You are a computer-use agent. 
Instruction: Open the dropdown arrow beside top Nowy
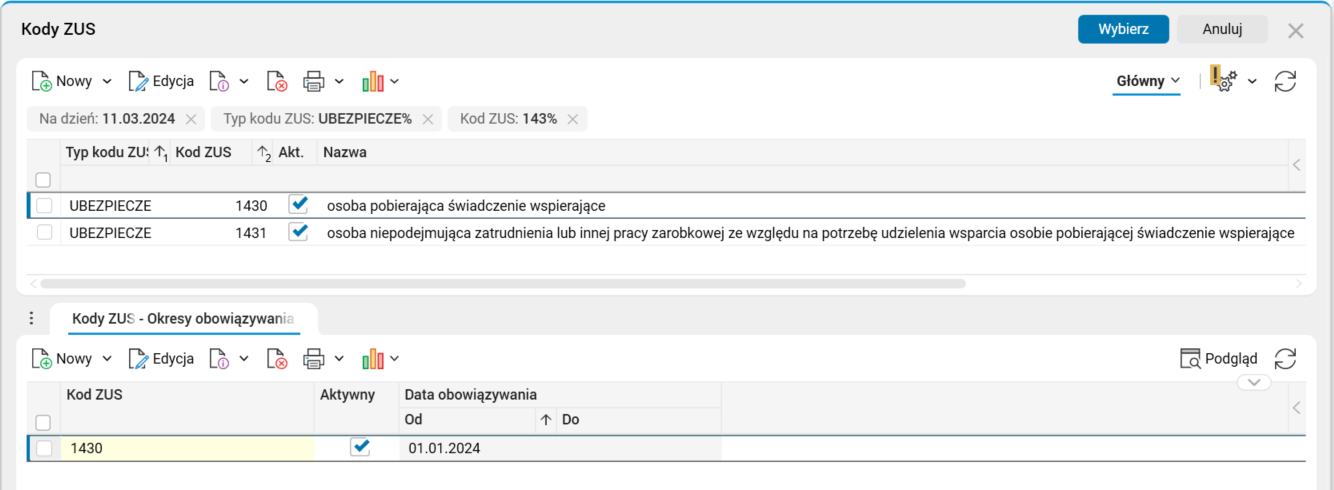click(x=108, y=82)
